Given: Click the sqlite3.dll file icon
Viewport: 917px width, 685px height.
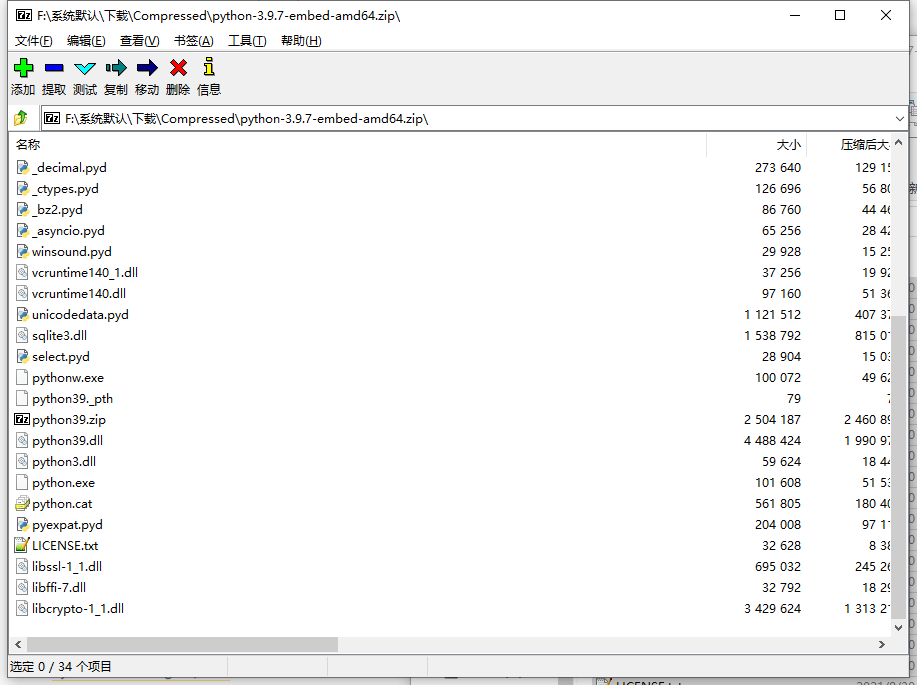Looking at the screenshot, I should (x=22, y=335).
